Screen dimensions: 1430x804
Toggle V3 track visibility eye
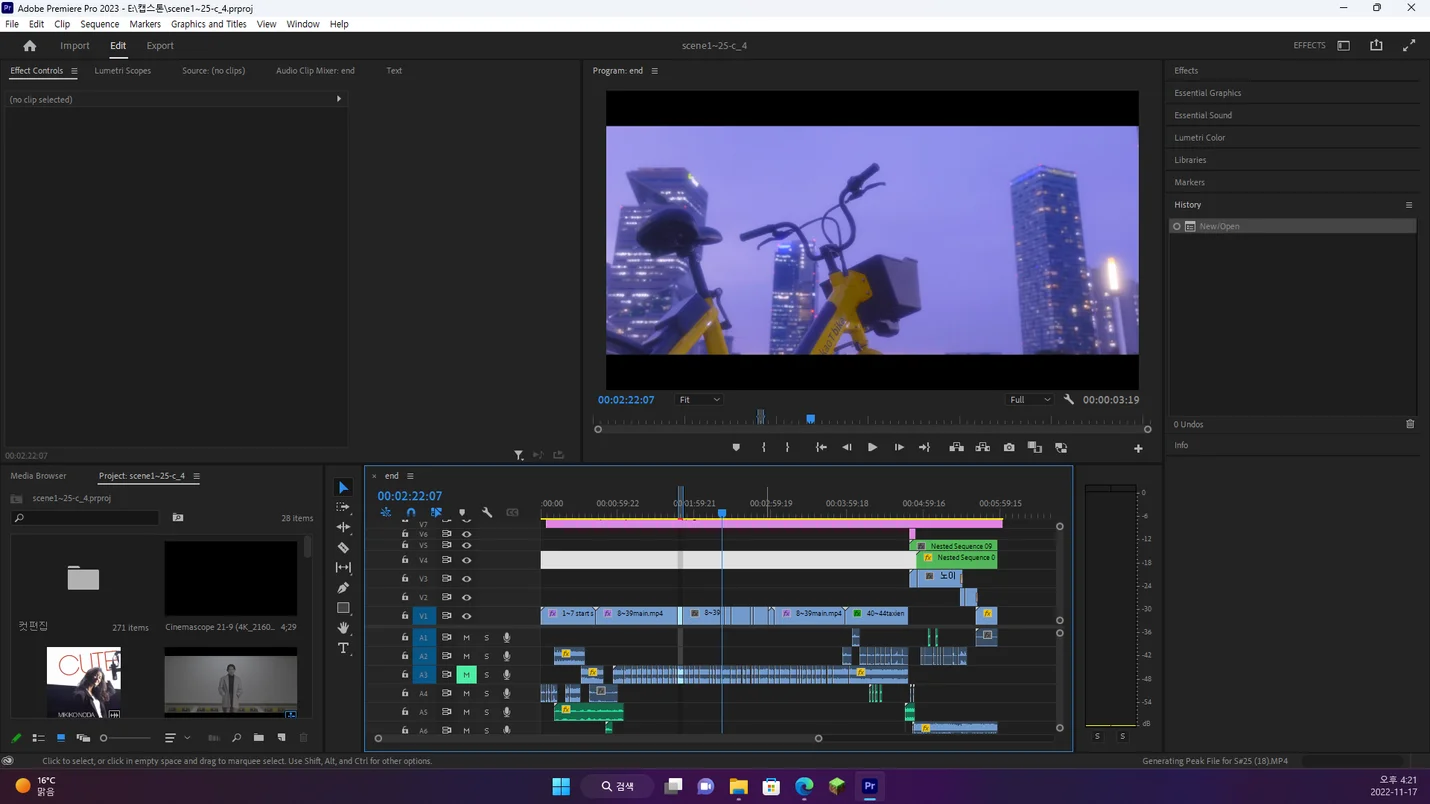(x=466, y=579)
